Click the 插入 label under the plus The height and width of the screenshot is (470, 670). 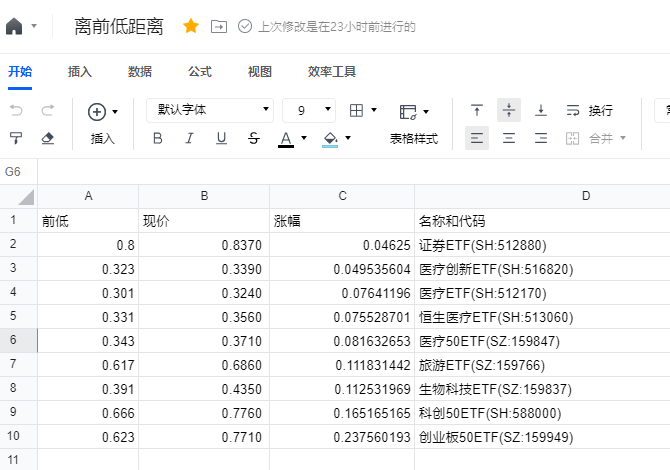(x=103, y=138)
